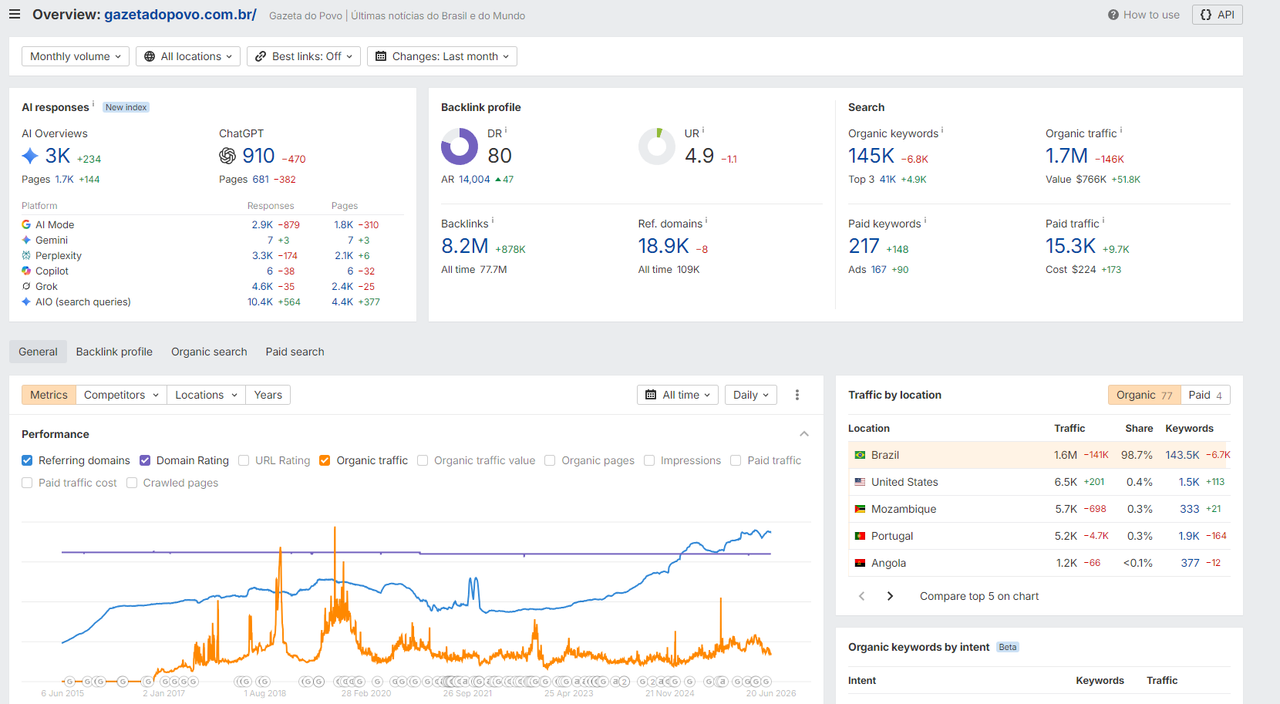Click the How to use help icon
Image resolution: width=1280 pixels, height=704 pixels.
tap(1113, 15)
